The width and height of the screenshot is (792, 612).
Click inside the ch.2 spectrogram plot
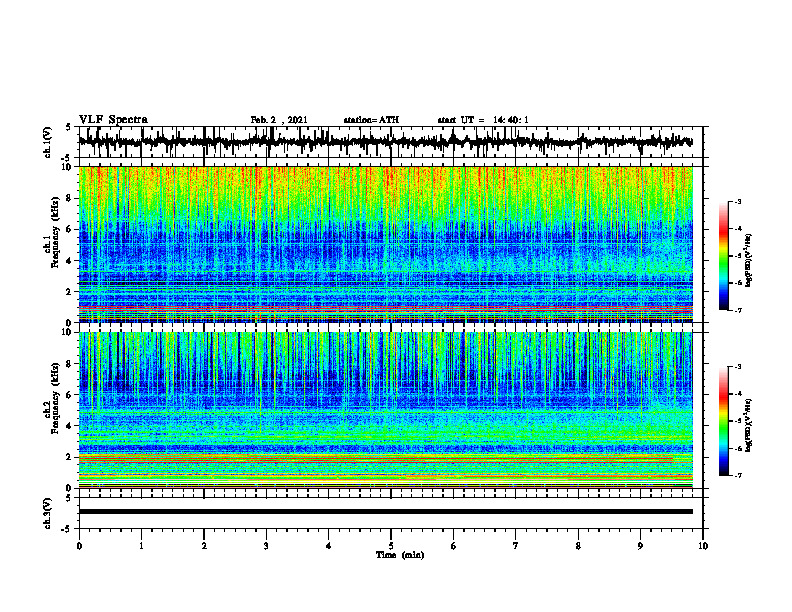(385, 410)
